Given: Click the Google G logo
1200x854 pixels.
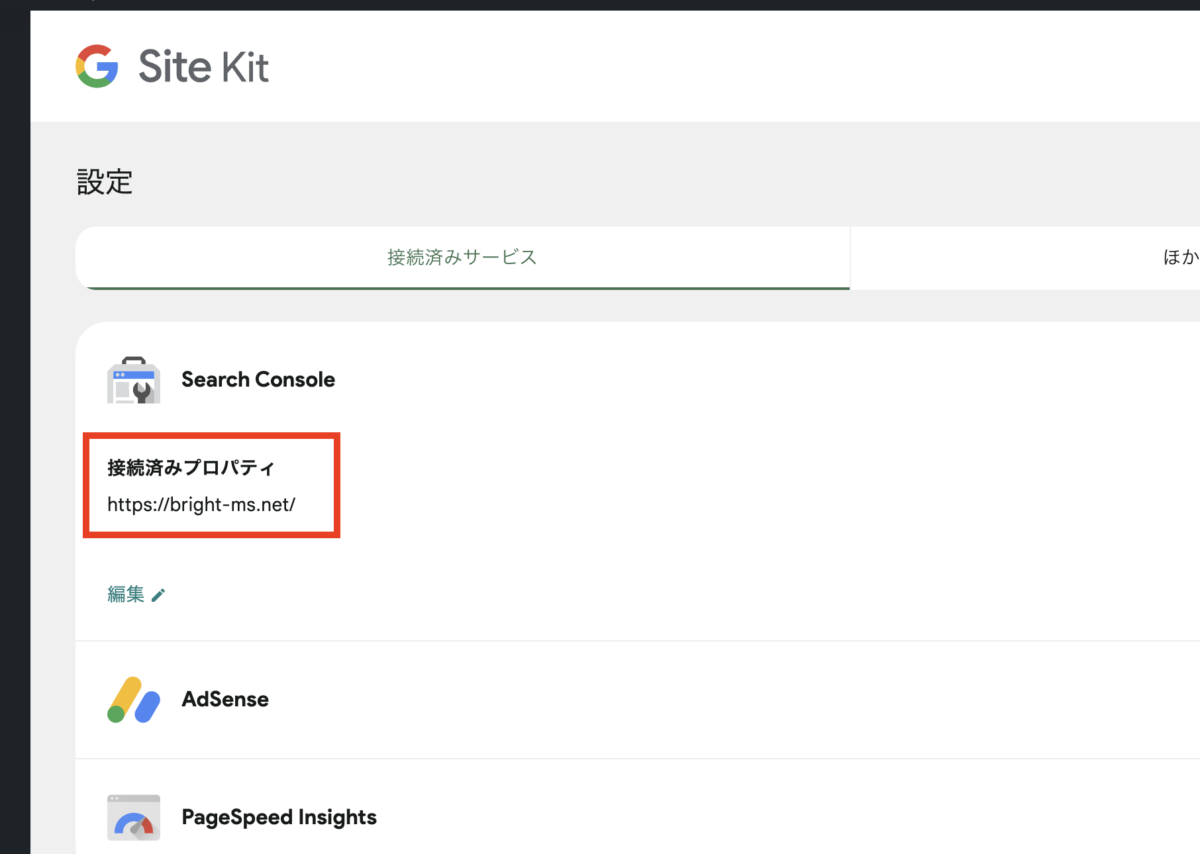Looking at the screenshot, I should (97, 67).
